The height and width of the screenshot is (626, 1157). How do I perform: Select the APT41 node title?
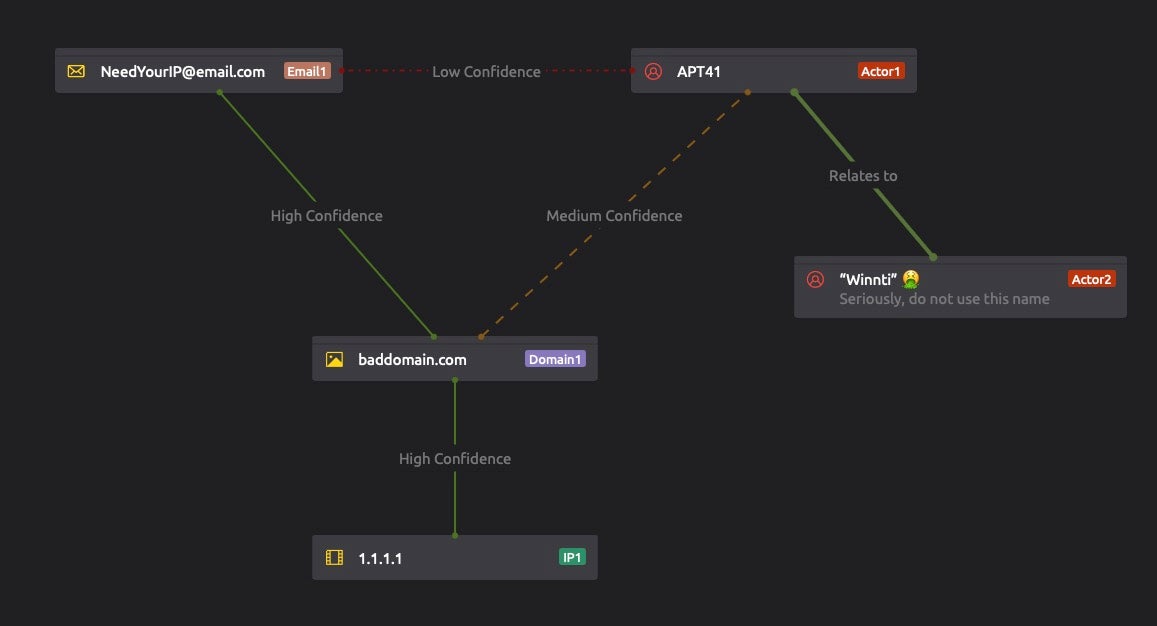pyautogui.click(x=699, y=72)
